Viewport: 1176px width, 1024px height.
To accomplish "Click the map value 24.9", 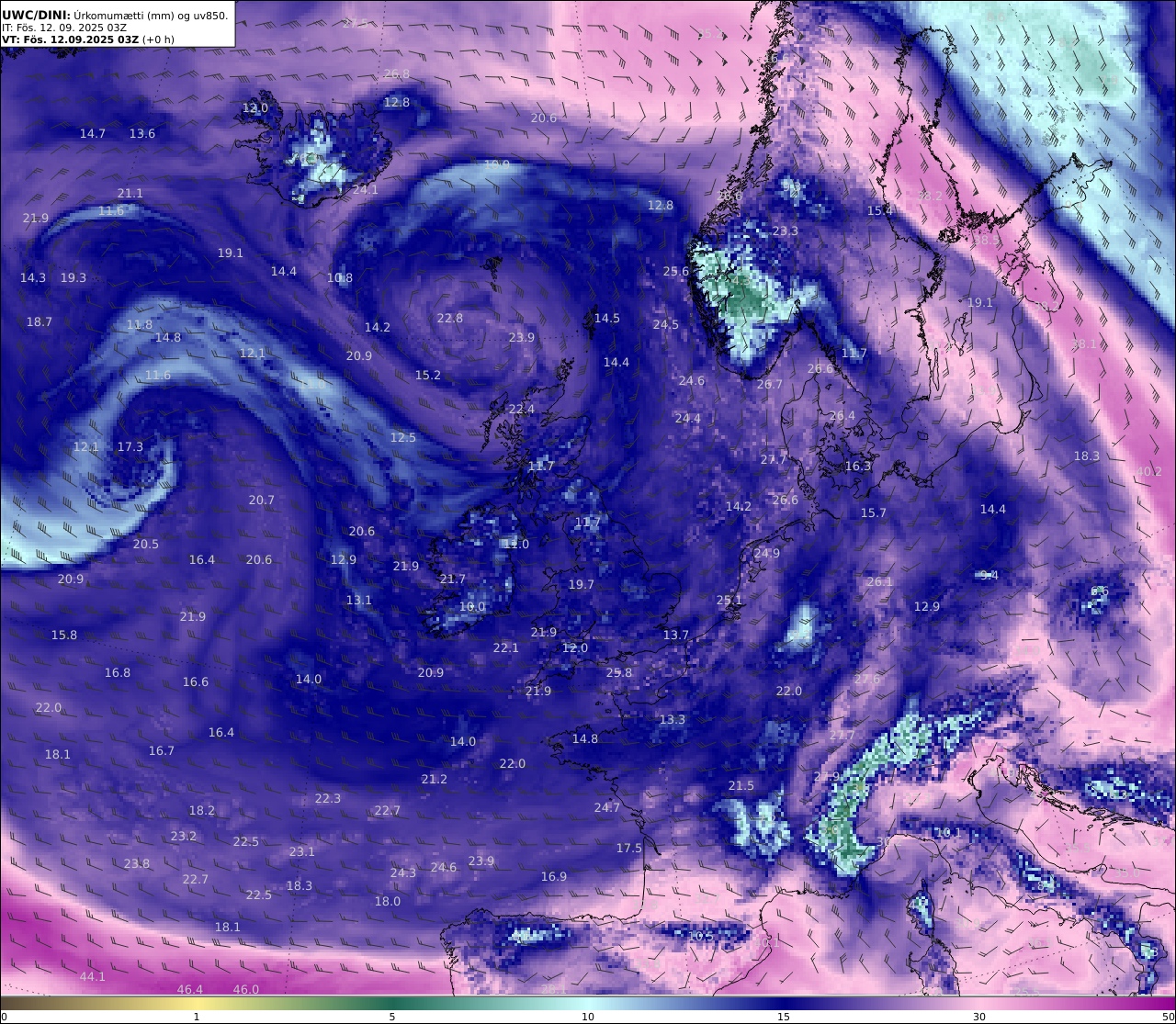I will [x=767, y=553].
